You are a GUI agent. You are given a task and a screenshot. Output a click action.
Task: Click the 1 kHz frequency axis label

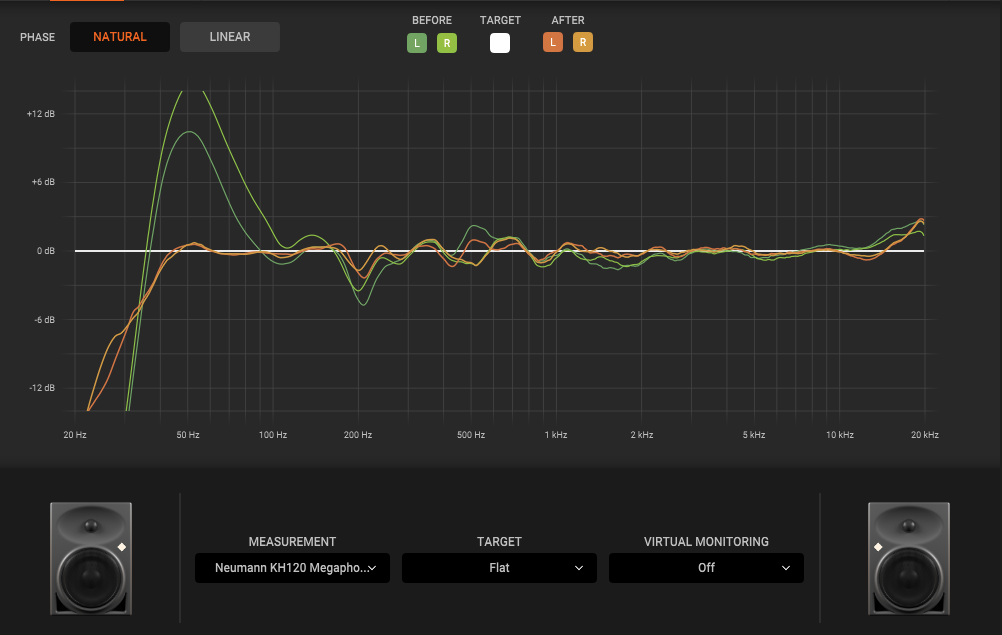tap(556, 435)
